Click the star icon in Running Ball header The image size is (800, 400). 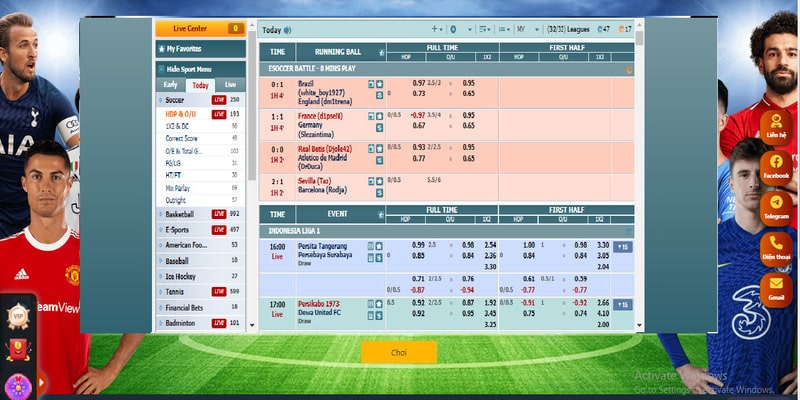381,52
